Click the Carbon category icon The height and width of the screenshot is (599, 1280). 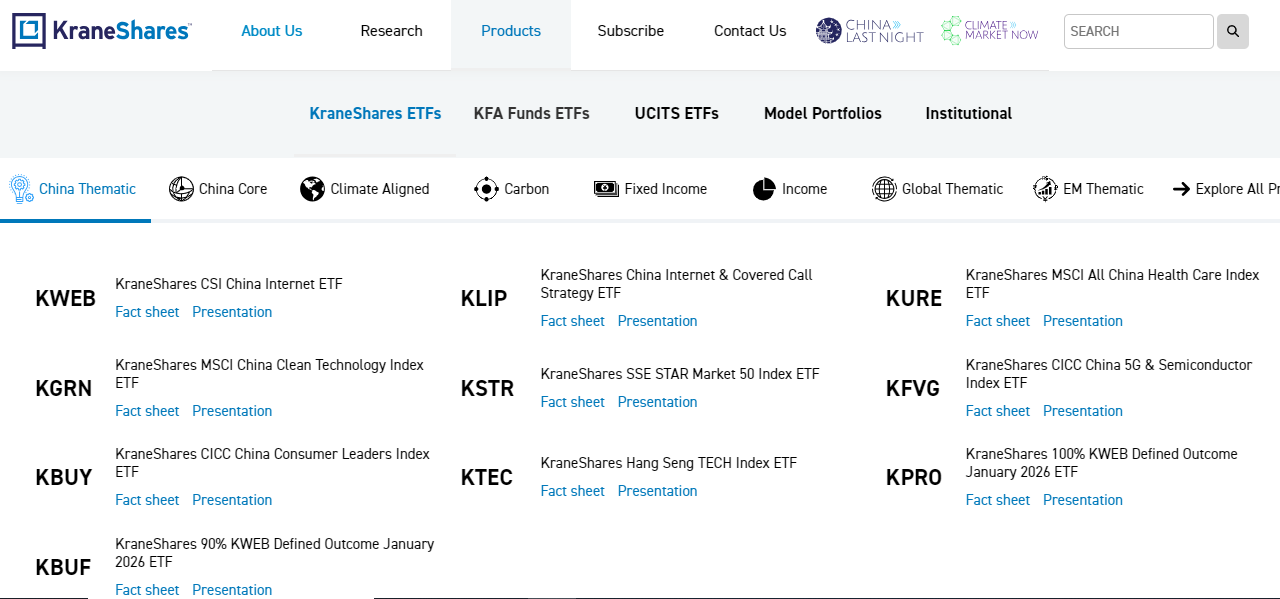coord(486,189)
